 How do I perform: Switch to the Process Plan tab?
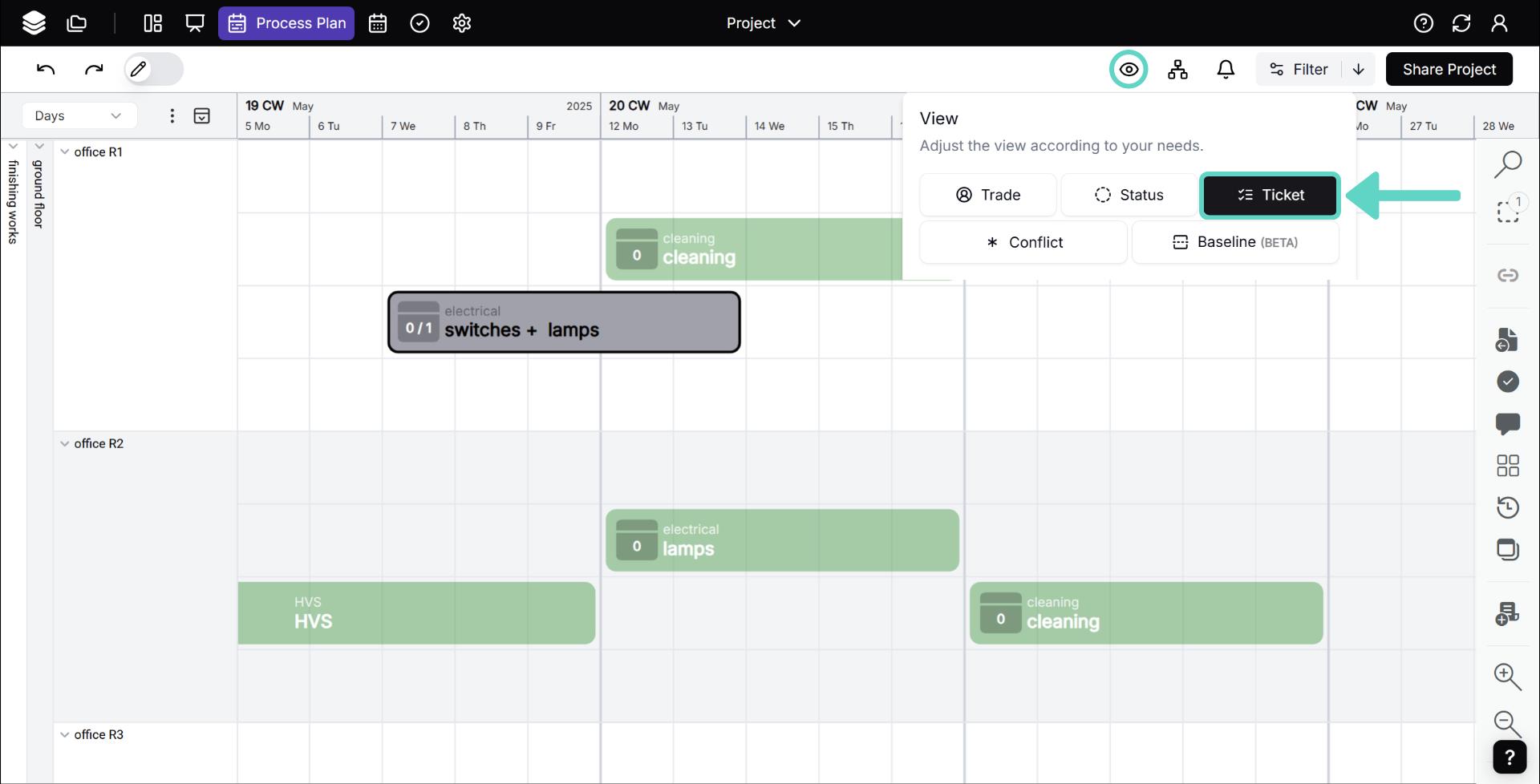point(286,23)
